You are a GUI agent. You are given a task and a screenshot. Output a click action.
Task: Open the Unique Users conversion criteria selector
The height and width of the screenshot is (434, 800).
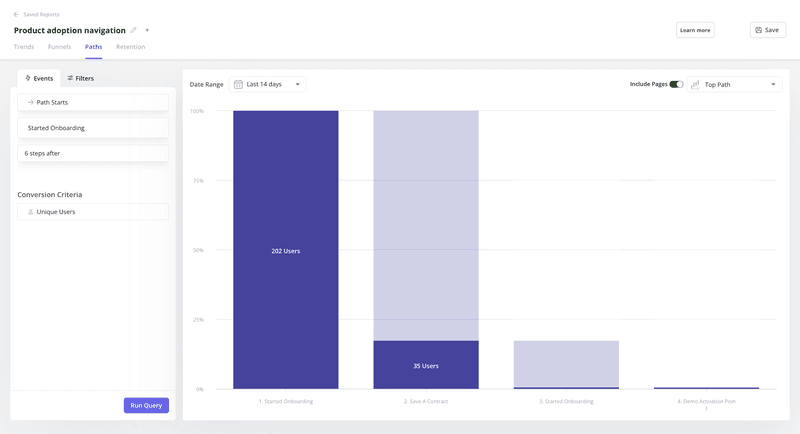tap(93, 212)
